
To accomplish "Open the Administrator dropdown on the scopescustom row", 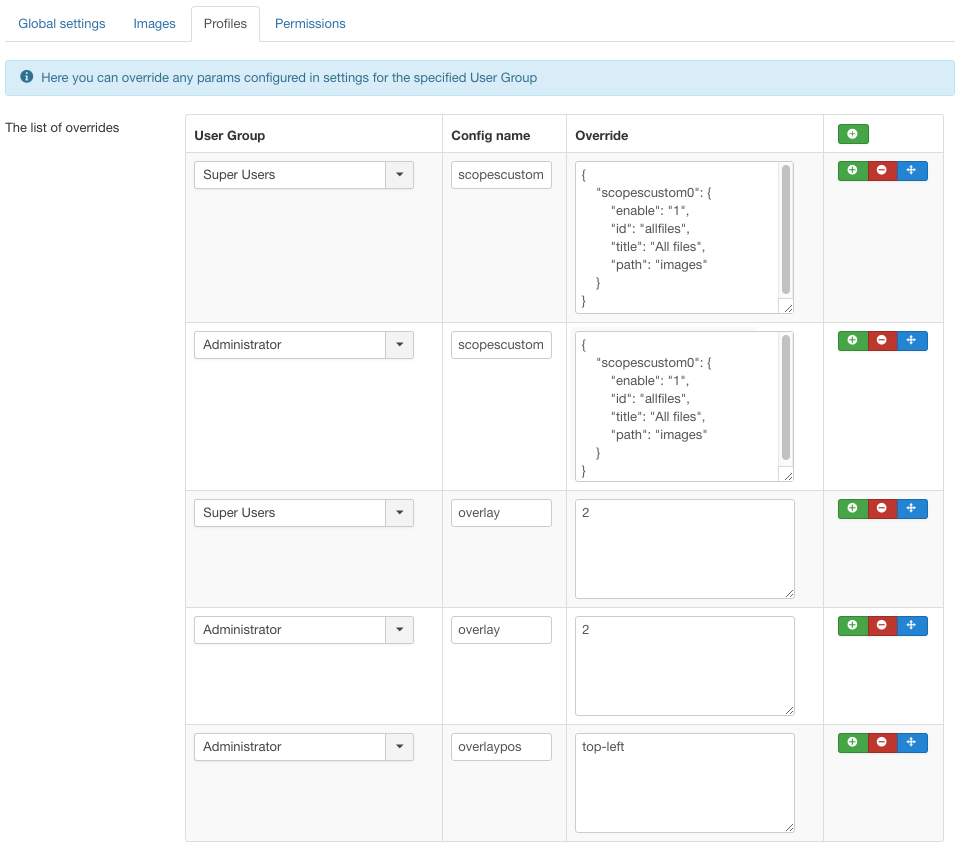I will (x=399, y=344).
